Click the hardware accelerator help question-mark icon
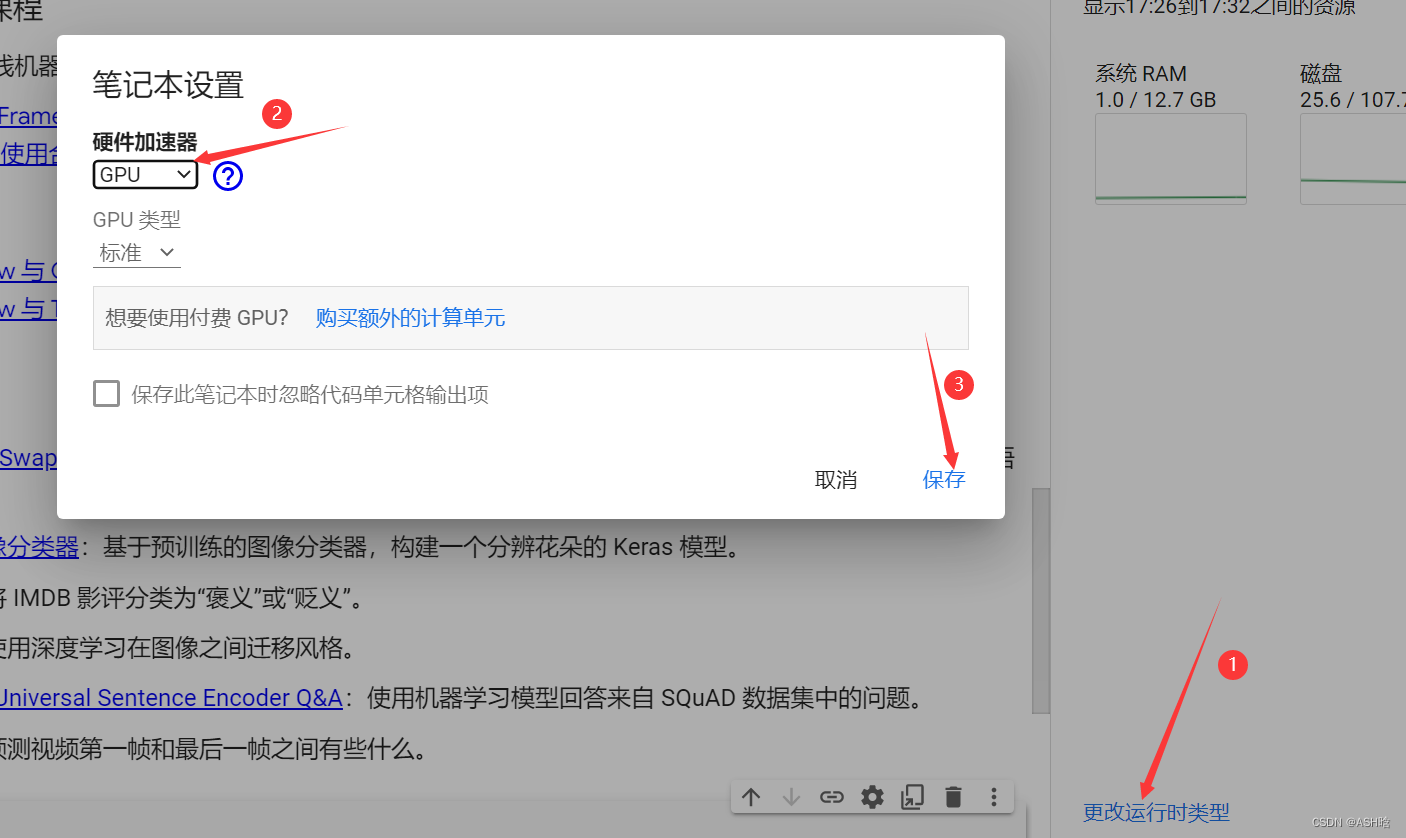The image size is (1406, 838). (228, 176)
